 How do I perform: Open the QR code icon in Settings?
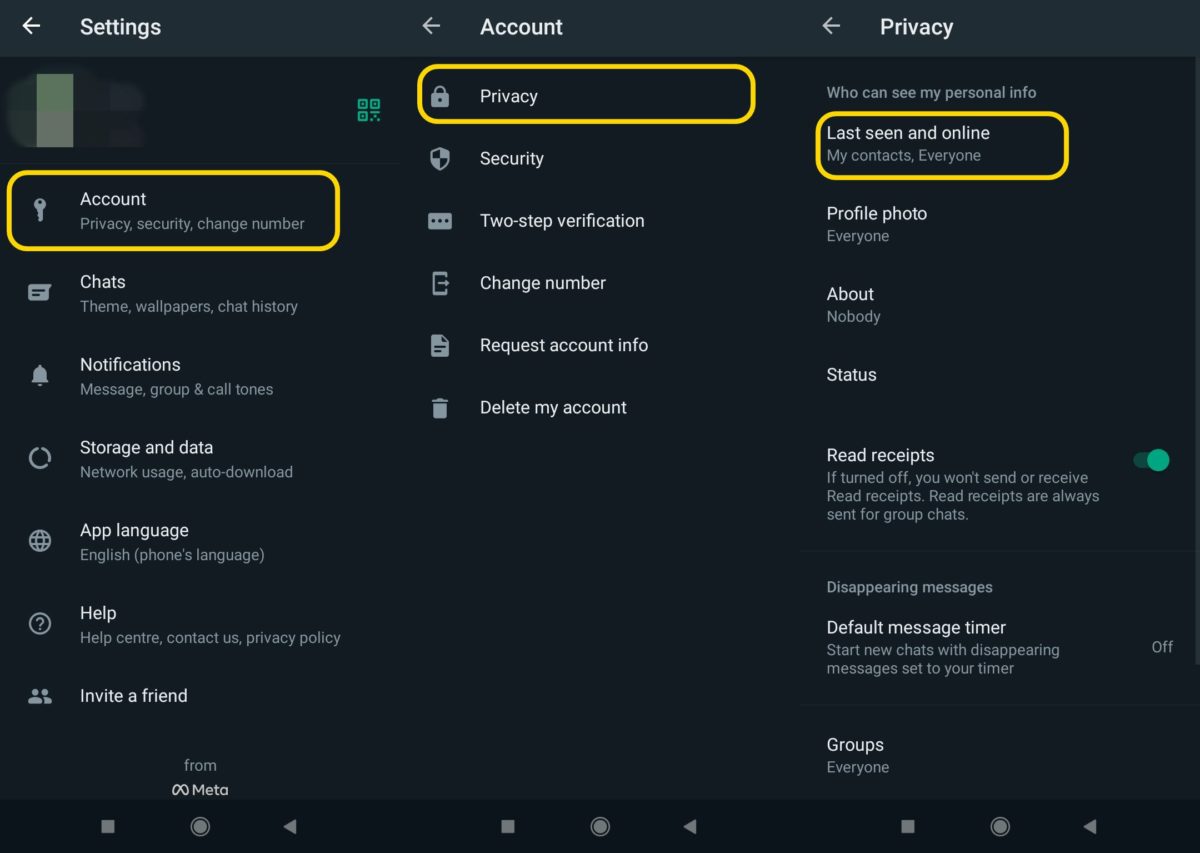(x=368, y=110)
